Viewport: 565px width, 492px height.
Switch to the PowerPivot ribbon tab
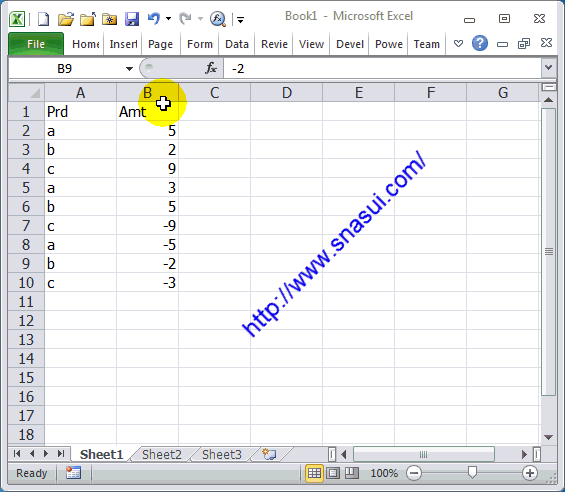389,44
